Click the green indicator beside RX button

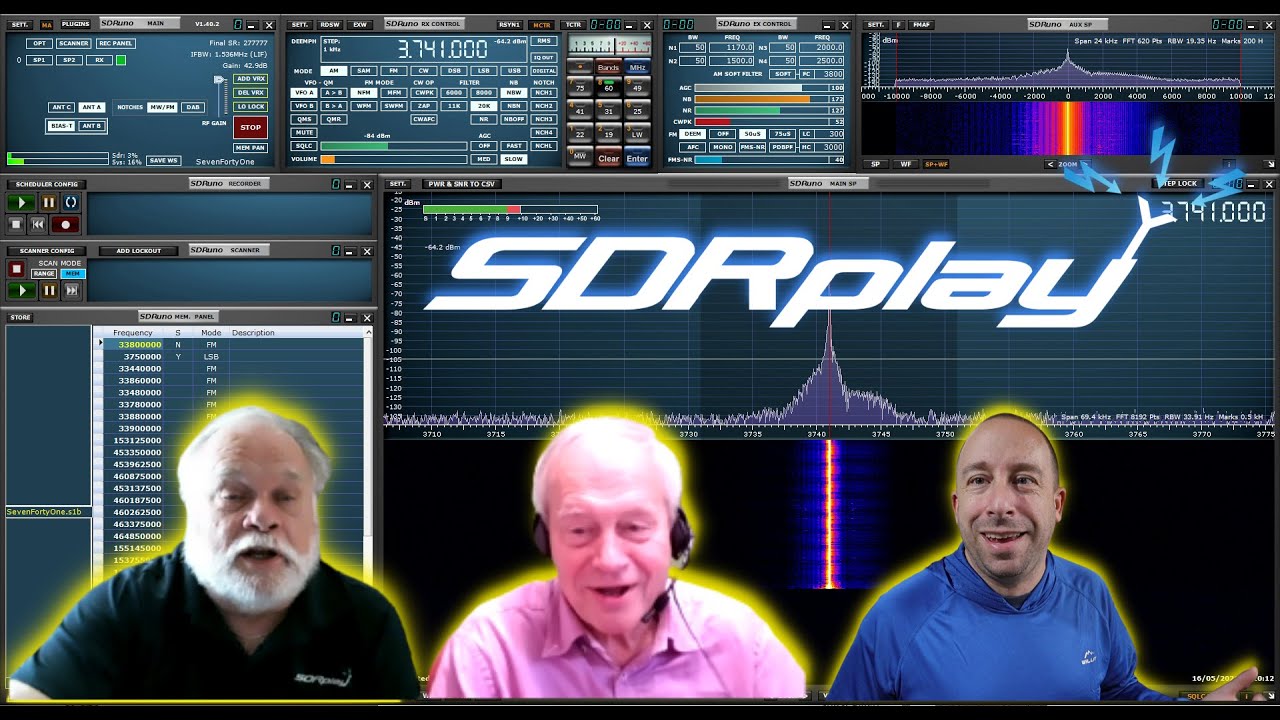click(x=121, y=60)
